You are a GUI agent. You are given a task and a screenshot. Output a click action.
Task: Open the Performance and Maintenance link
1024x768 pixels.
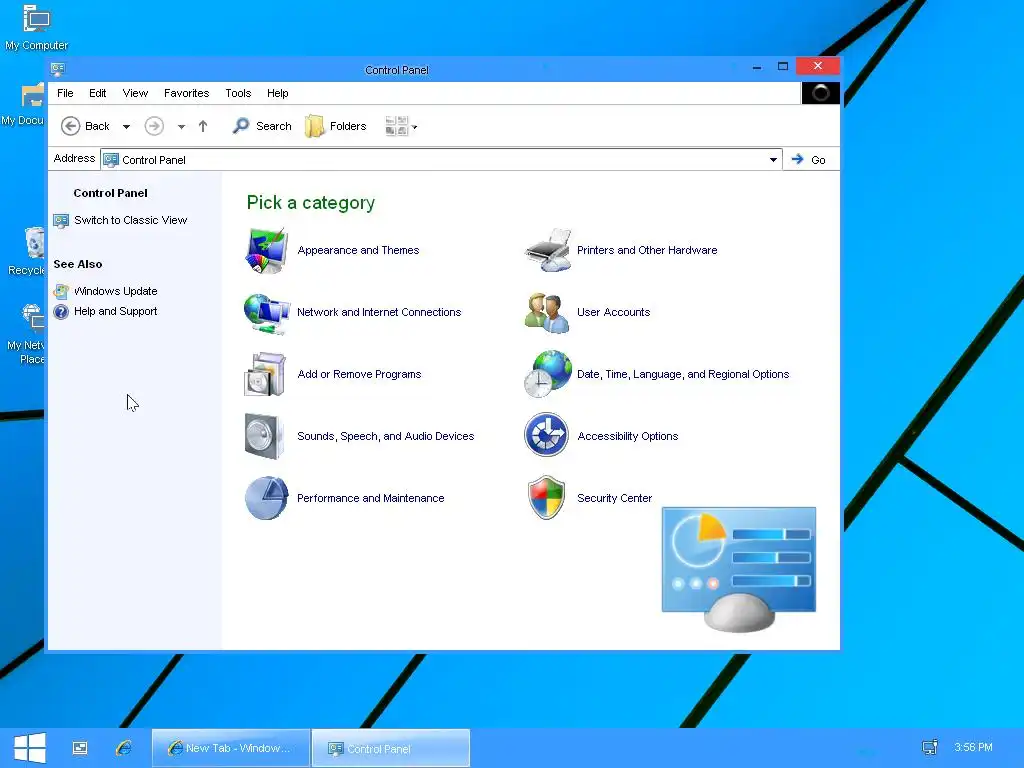[371, 498]
